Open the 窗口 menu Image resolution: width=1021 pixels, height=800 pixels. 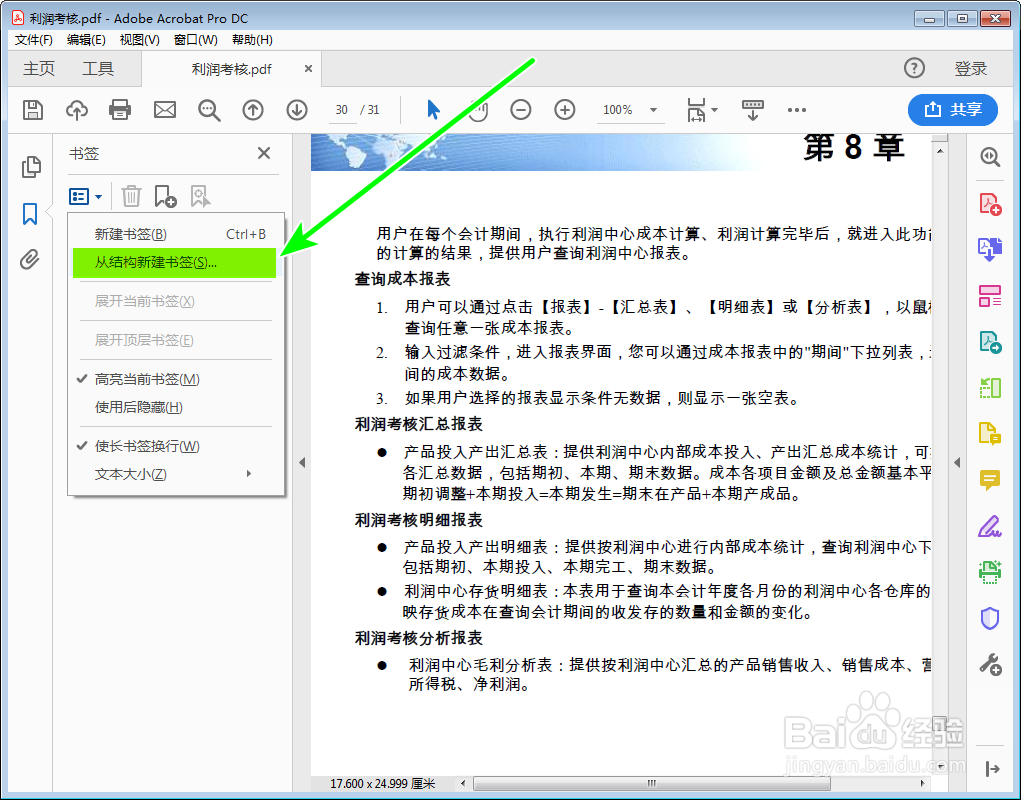[195, 40]
